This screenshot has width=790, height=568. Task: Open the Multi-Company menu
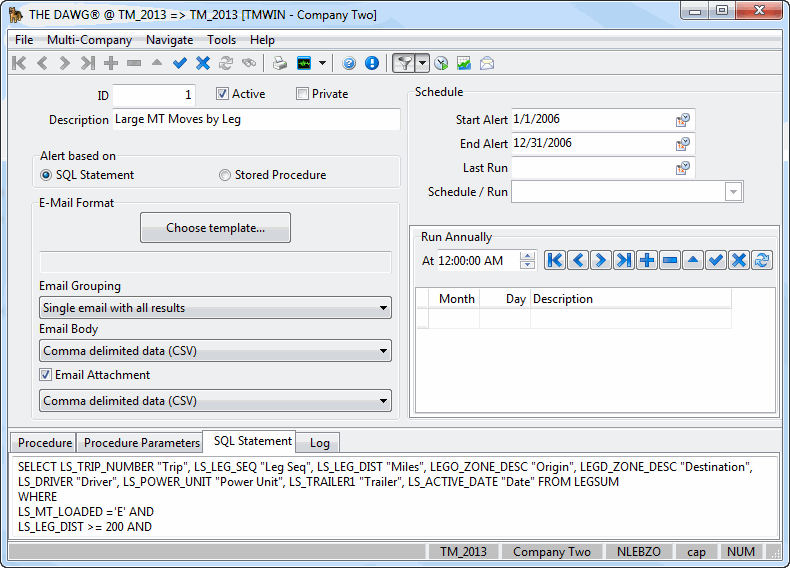click(89, 40)
